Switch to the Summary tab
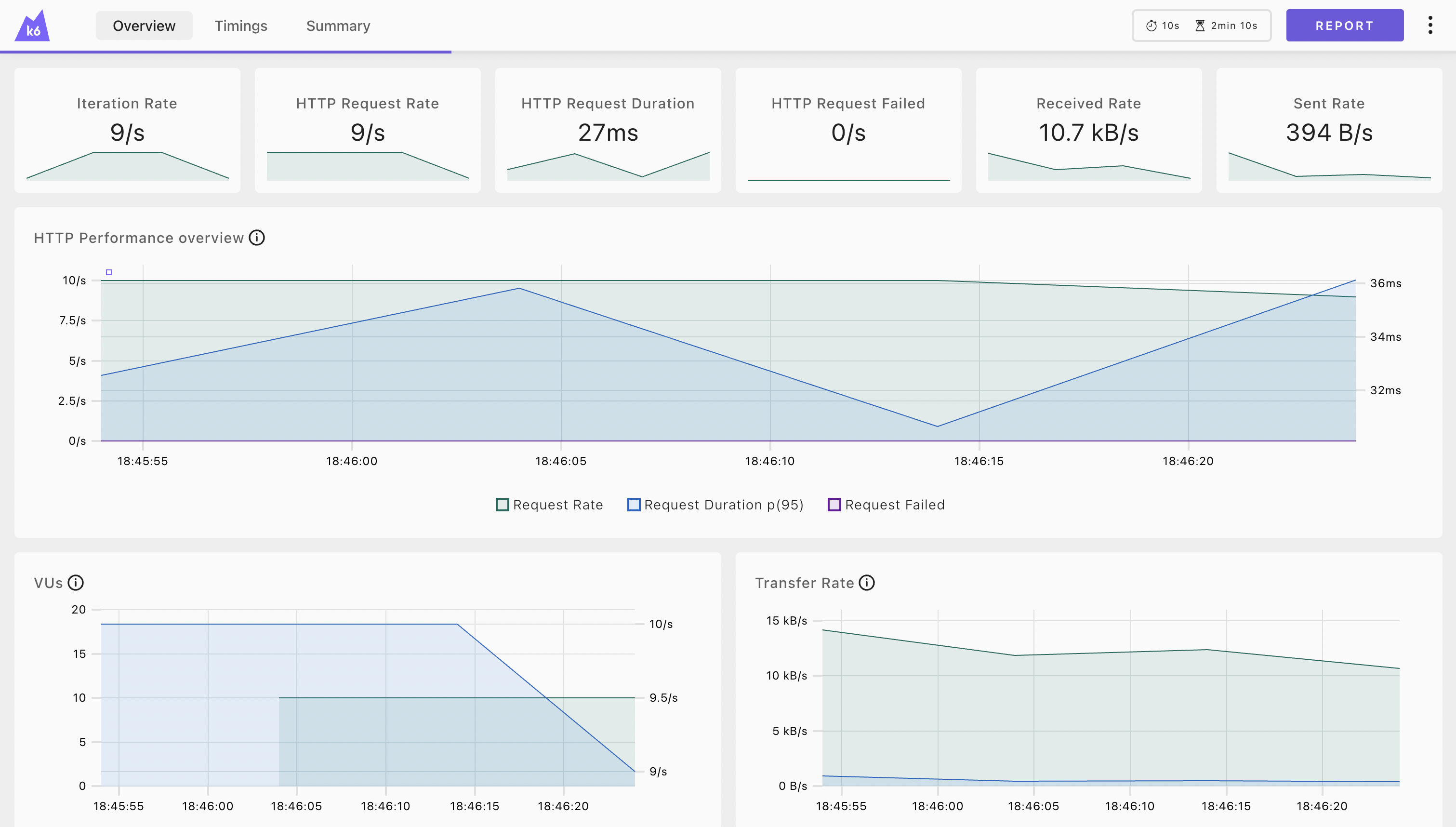This screenshot has height=827, width=1456. (338, 26)
